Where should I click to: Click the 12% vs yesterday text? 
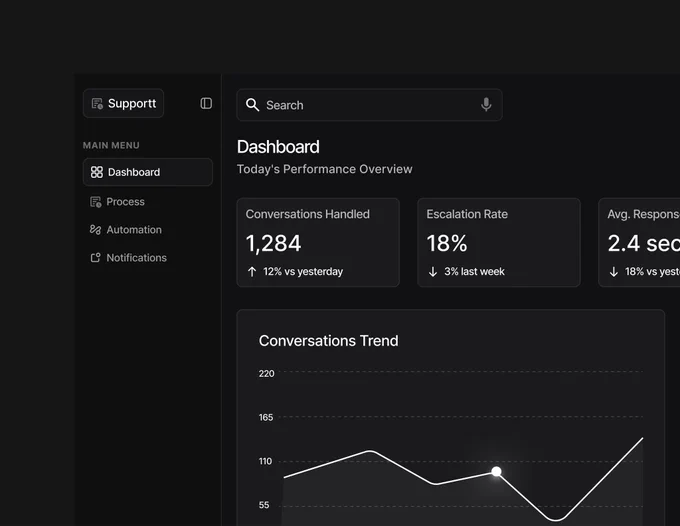pos(303,271)
